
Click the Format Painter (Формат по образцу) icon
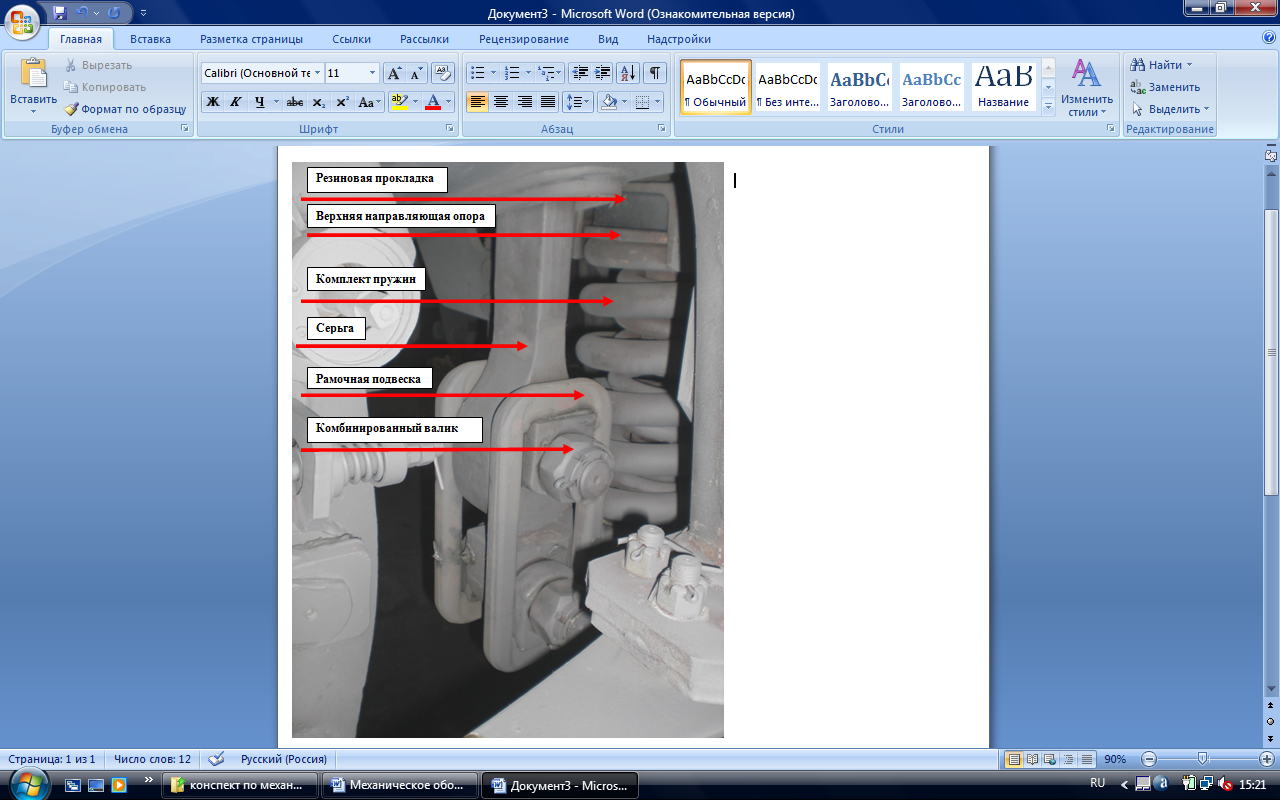72,109
